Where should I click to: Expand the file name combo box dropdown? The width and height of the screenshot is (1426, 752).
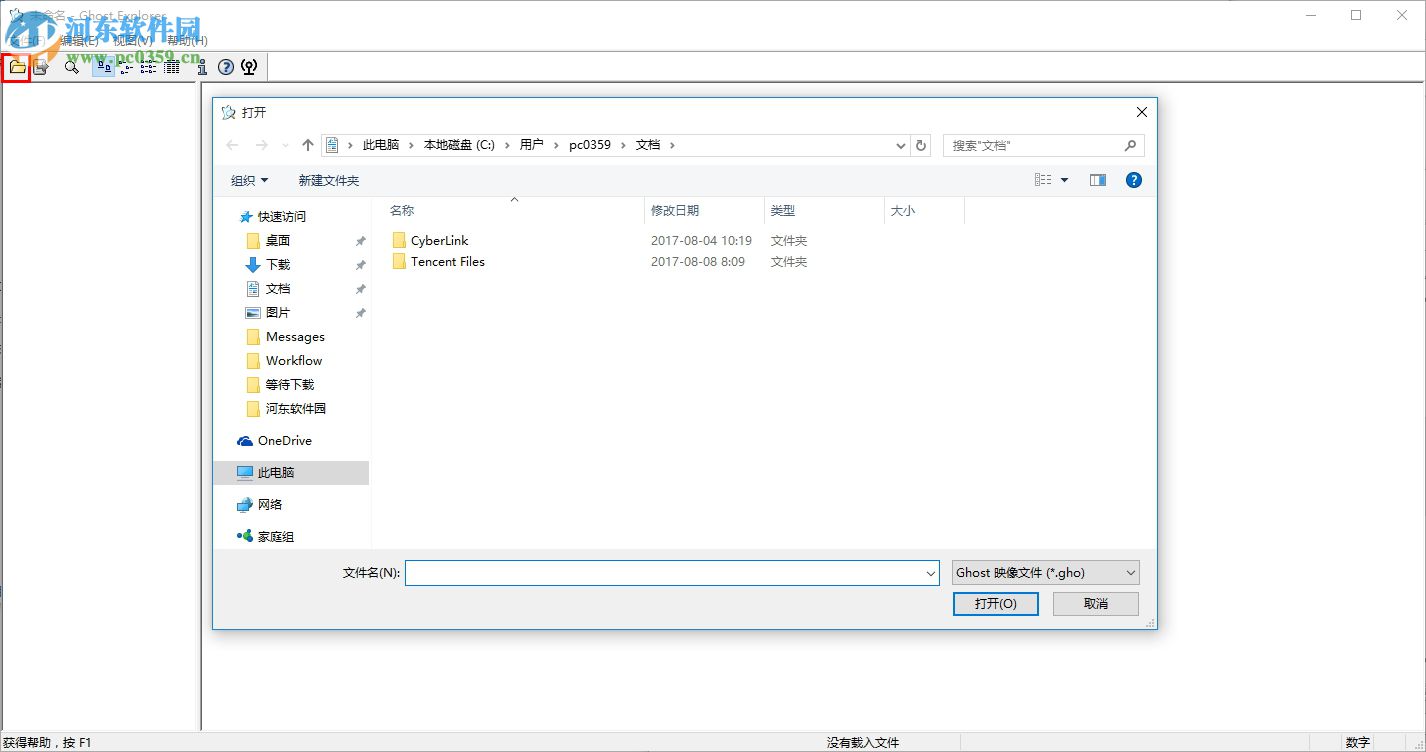pos(931,572)
